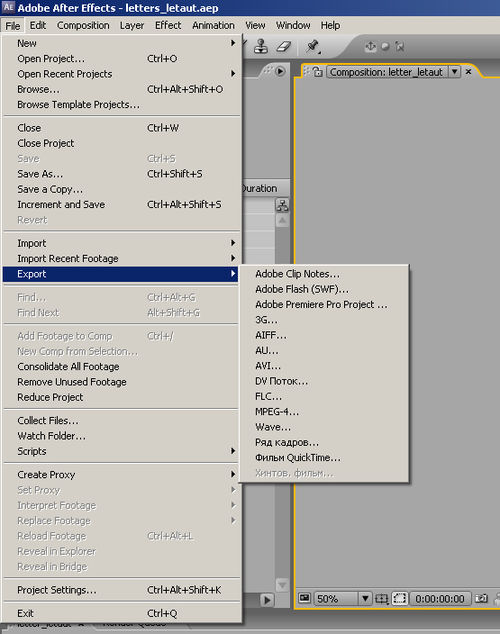This screenshot has height=634, width=500.
Task: Choose AU export format
Action: pyautogui.click(x=324, y=351)
